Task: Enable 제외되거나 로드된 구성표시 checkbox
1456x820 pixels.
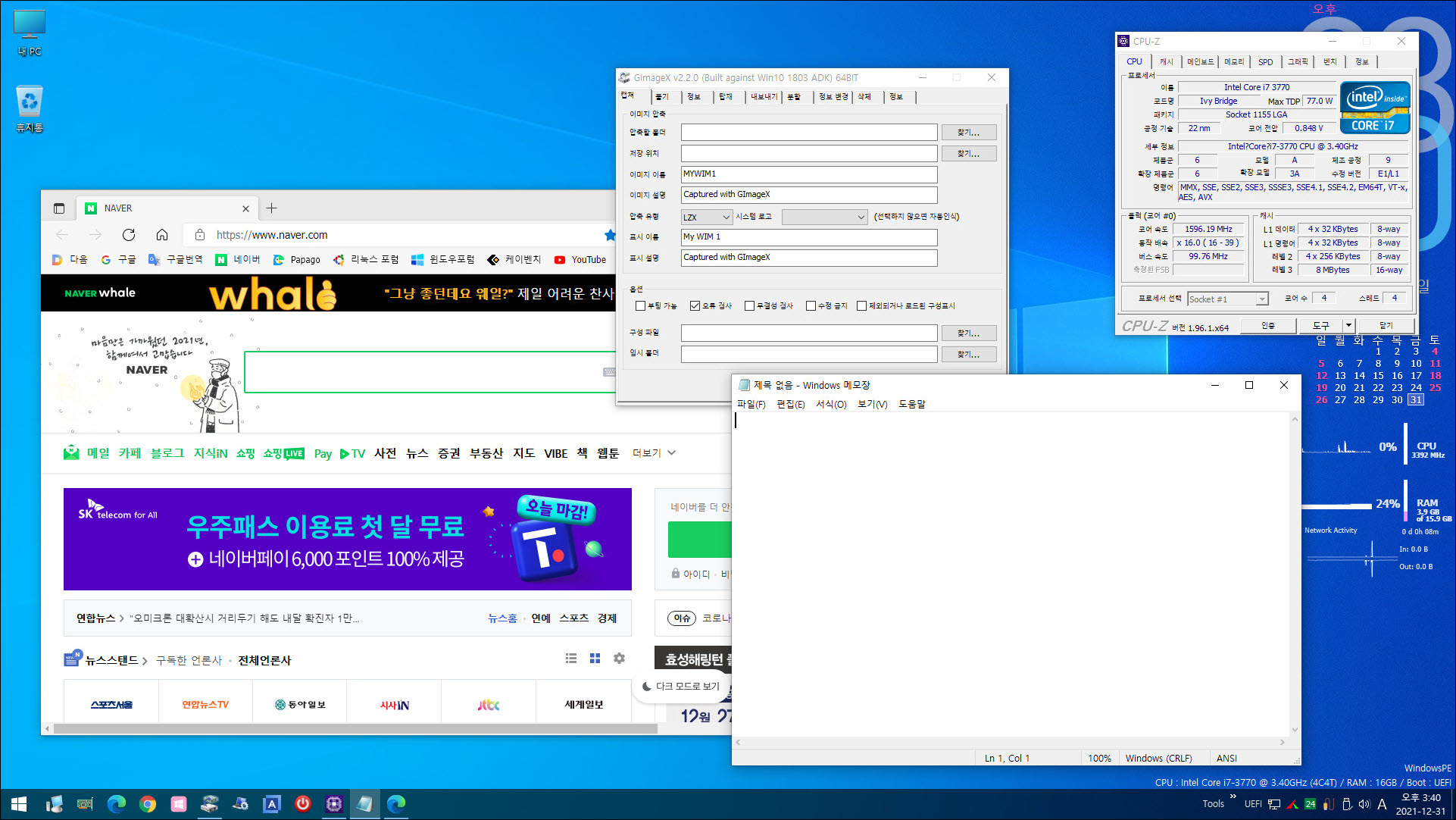Action: (x=861, y=306)
